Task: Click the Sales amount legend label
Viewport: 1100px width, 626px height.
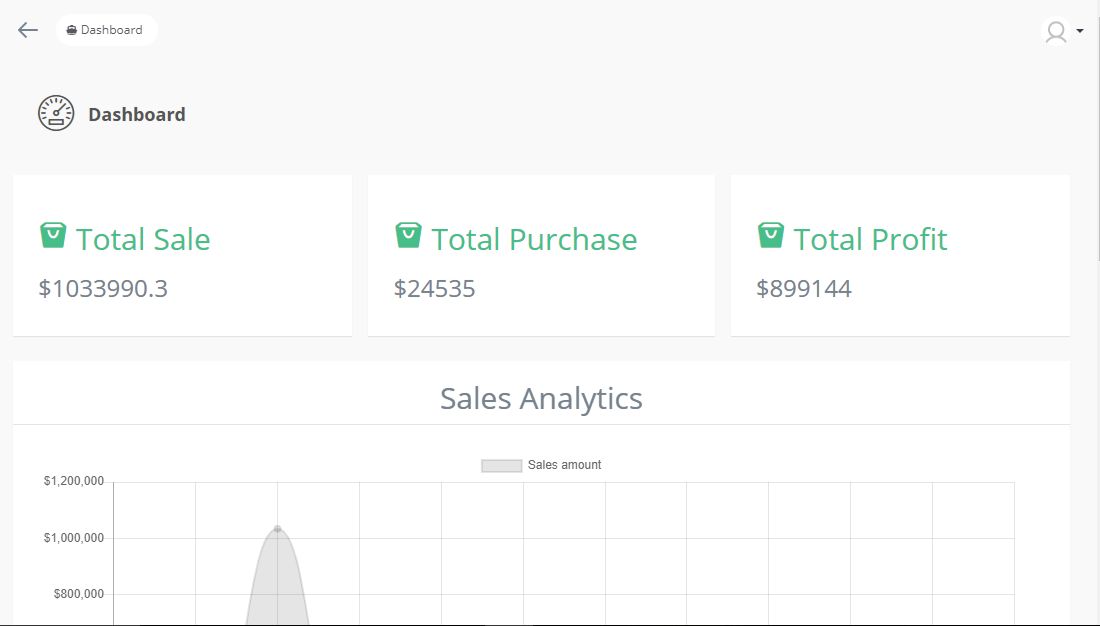Action: point(564,465)
